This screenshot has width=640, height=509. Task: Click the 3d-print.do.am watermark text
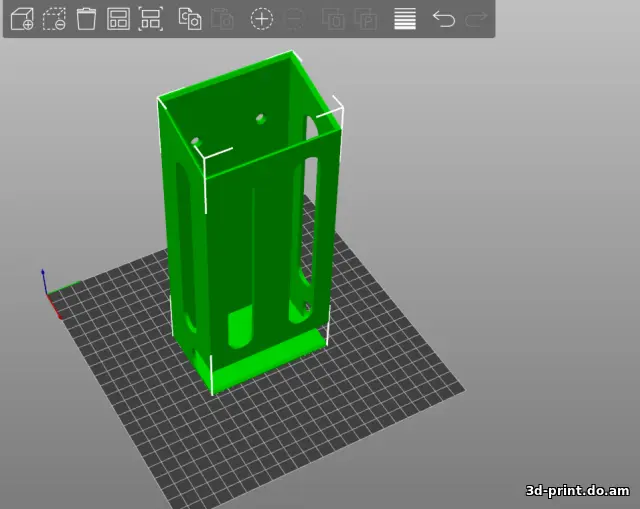tap(577, 490)
